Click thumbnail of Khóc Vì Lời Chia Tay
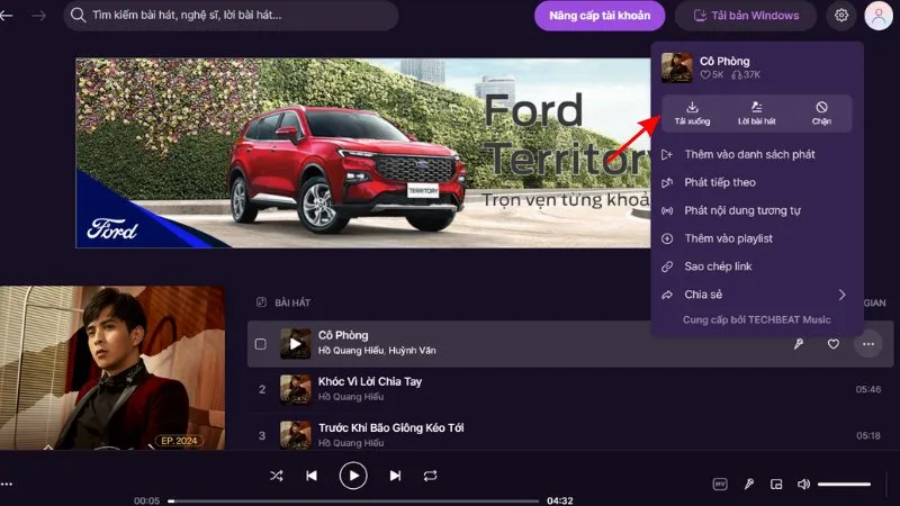Viewport: 900px width, 506px height. coord(295,390)
